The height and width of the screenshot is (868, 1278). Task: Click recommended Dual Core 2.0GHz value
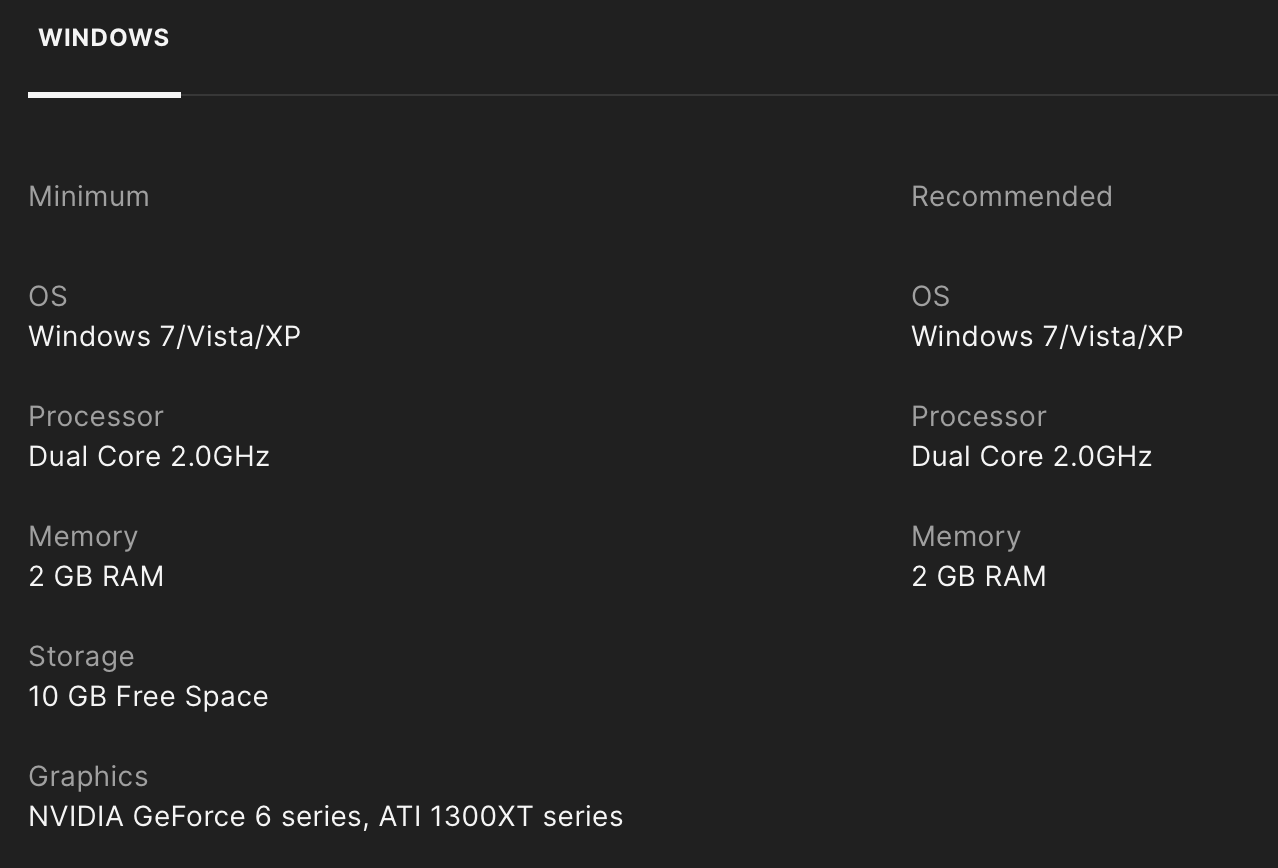1032,456
